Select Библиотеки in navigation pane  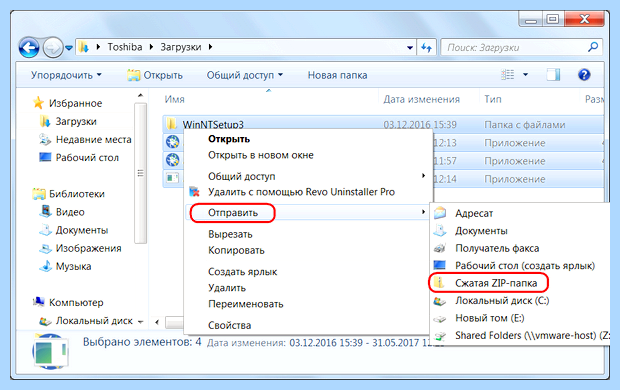coord(68,194)
